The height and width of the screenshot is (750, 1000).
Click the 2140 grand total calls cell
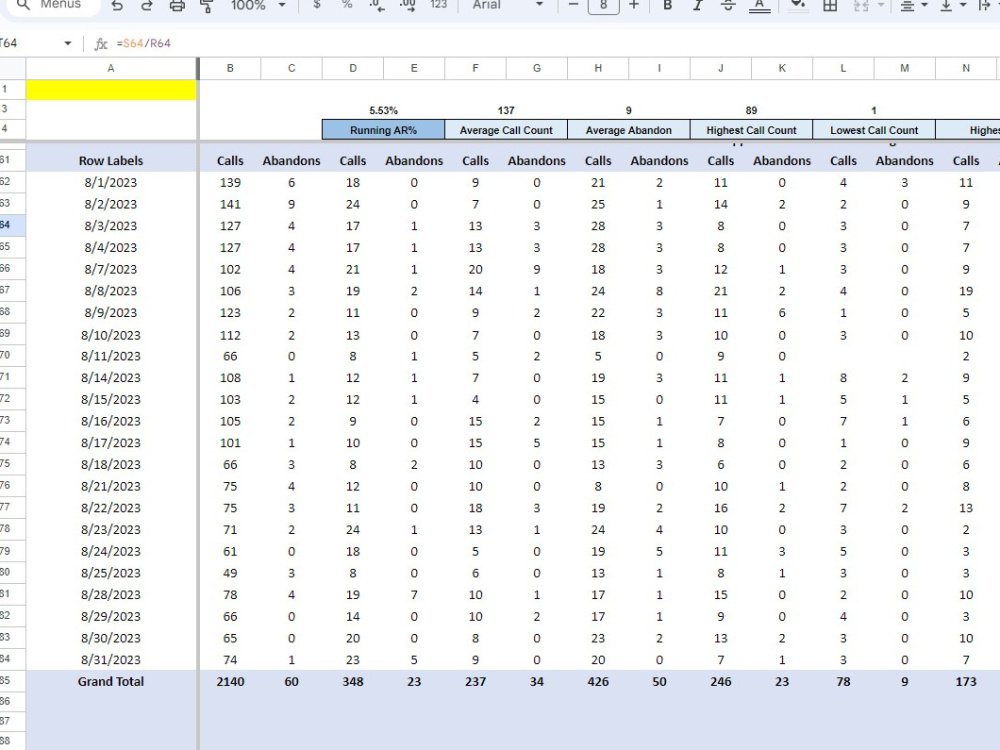point(230,681)
